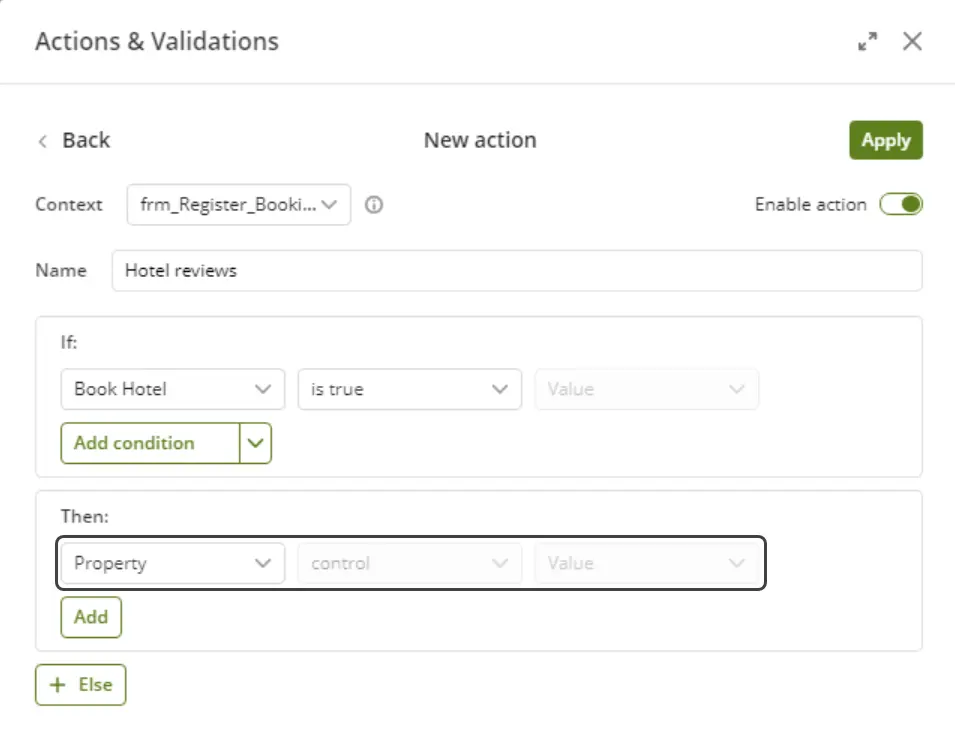Close the Actions & Validations dialog
955x740 pixels.
pyautogui.click(x=912, y=41)
